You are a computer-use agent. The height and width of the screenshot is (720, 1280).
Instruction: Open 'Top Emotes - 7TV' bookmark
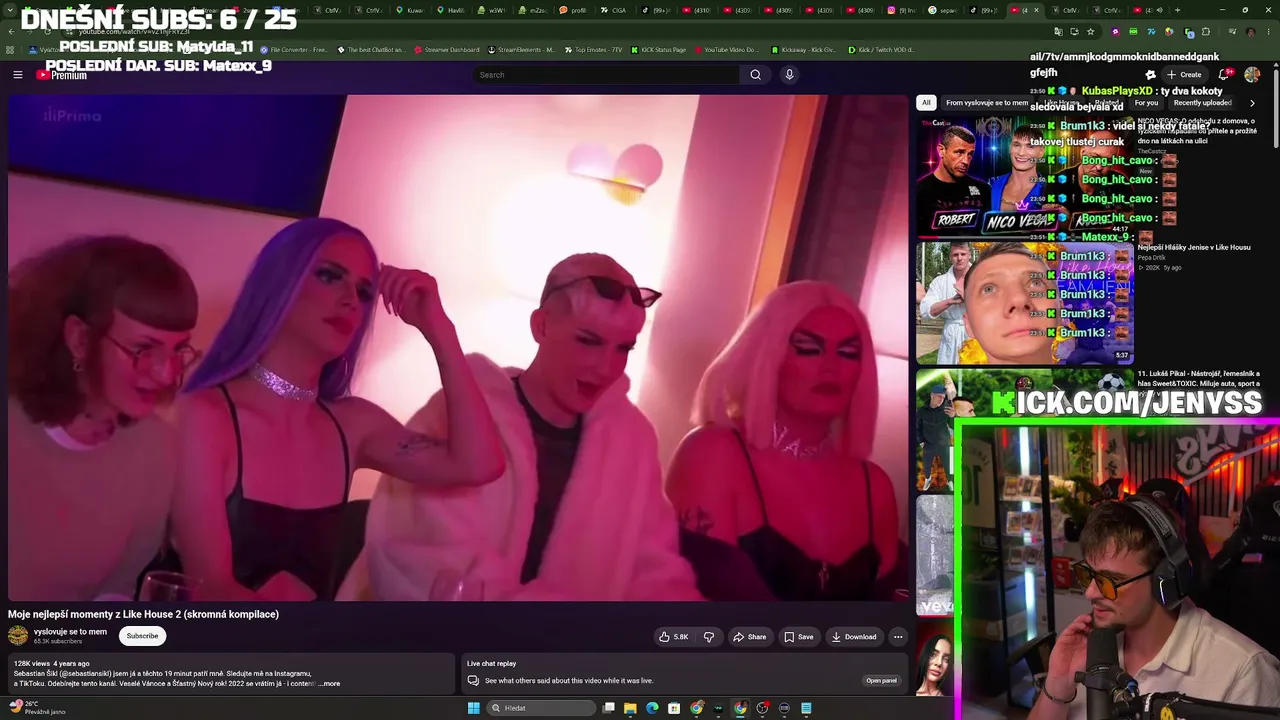coord(595,50)
